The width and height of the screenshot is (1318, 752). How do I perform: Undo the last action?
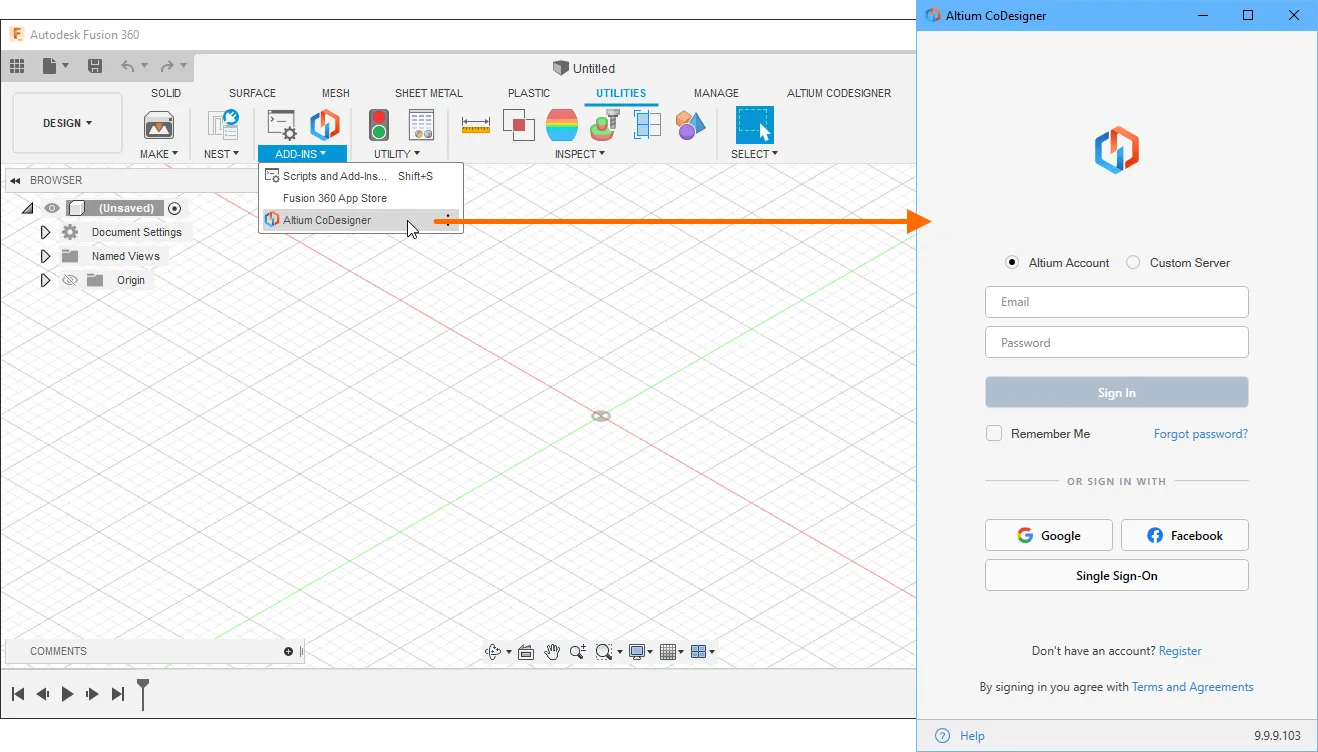[x=128, y=66]
